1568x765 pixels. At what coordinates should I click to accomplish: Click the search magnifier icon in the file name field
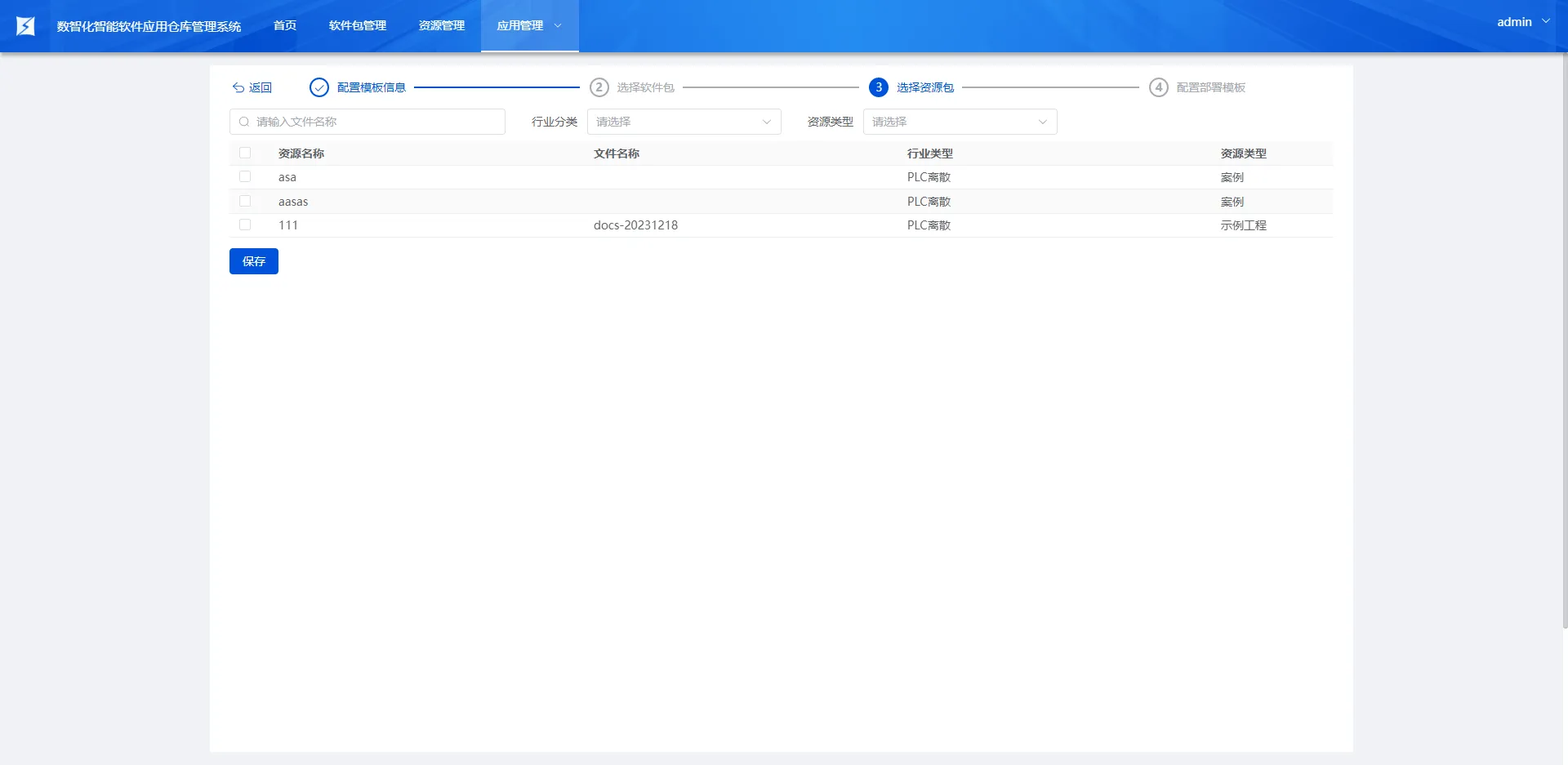coord(244,122)
